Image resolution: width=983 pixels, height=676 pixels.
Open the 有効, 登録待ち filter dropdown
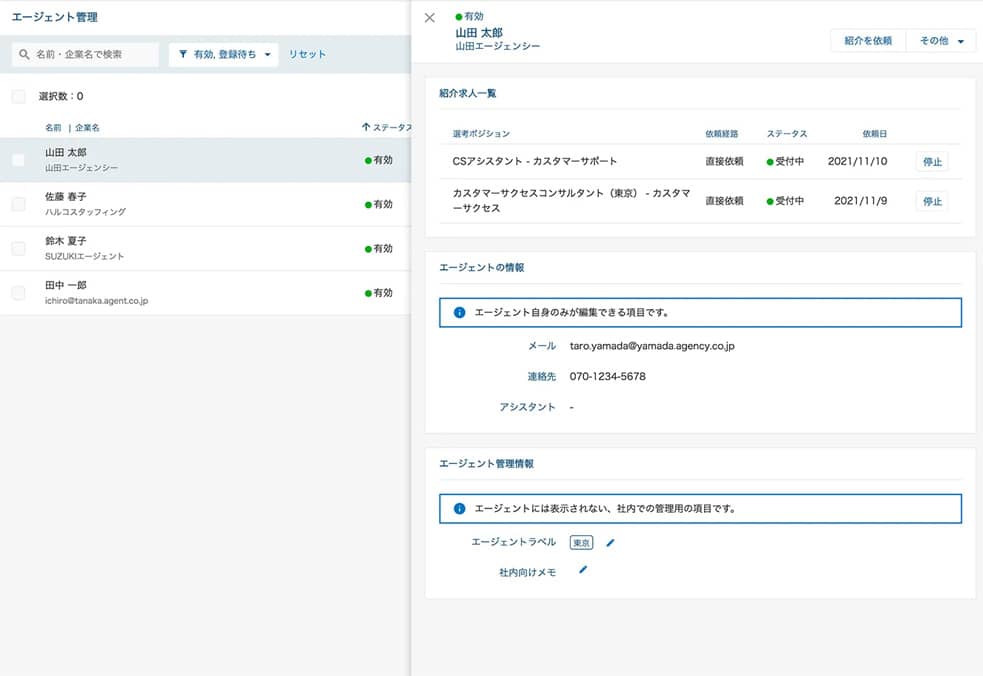224,54
